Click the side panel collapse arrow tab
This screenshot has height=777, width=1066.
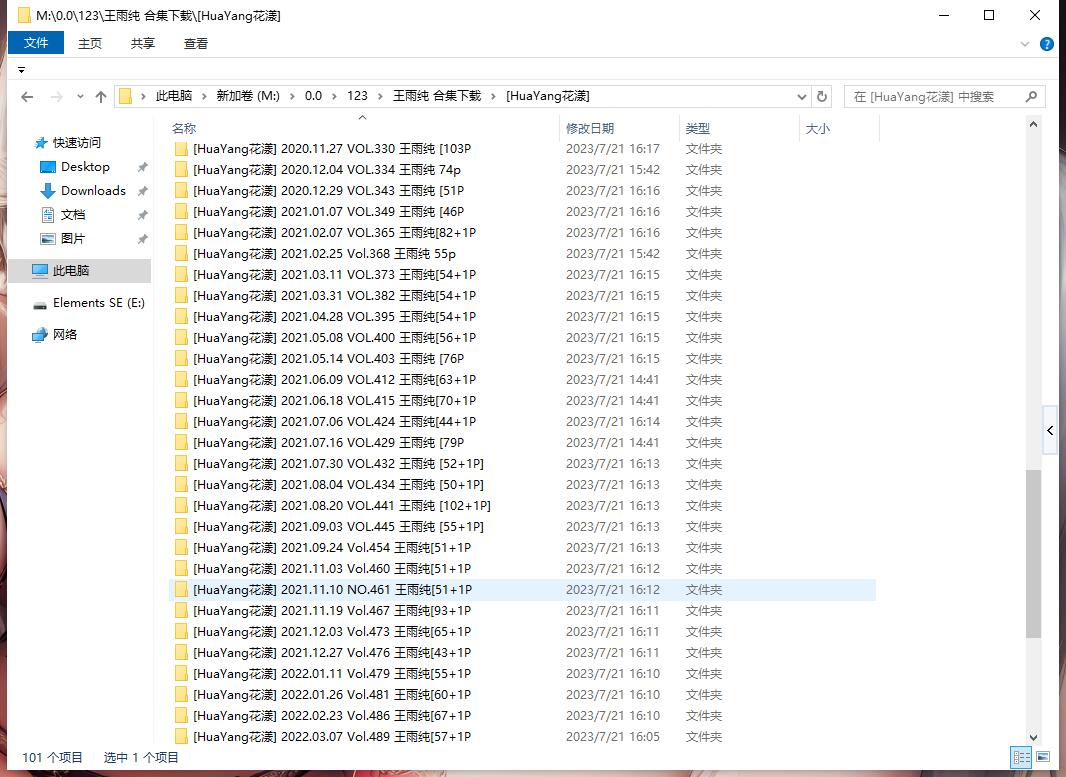click(x=1050, y=430)
